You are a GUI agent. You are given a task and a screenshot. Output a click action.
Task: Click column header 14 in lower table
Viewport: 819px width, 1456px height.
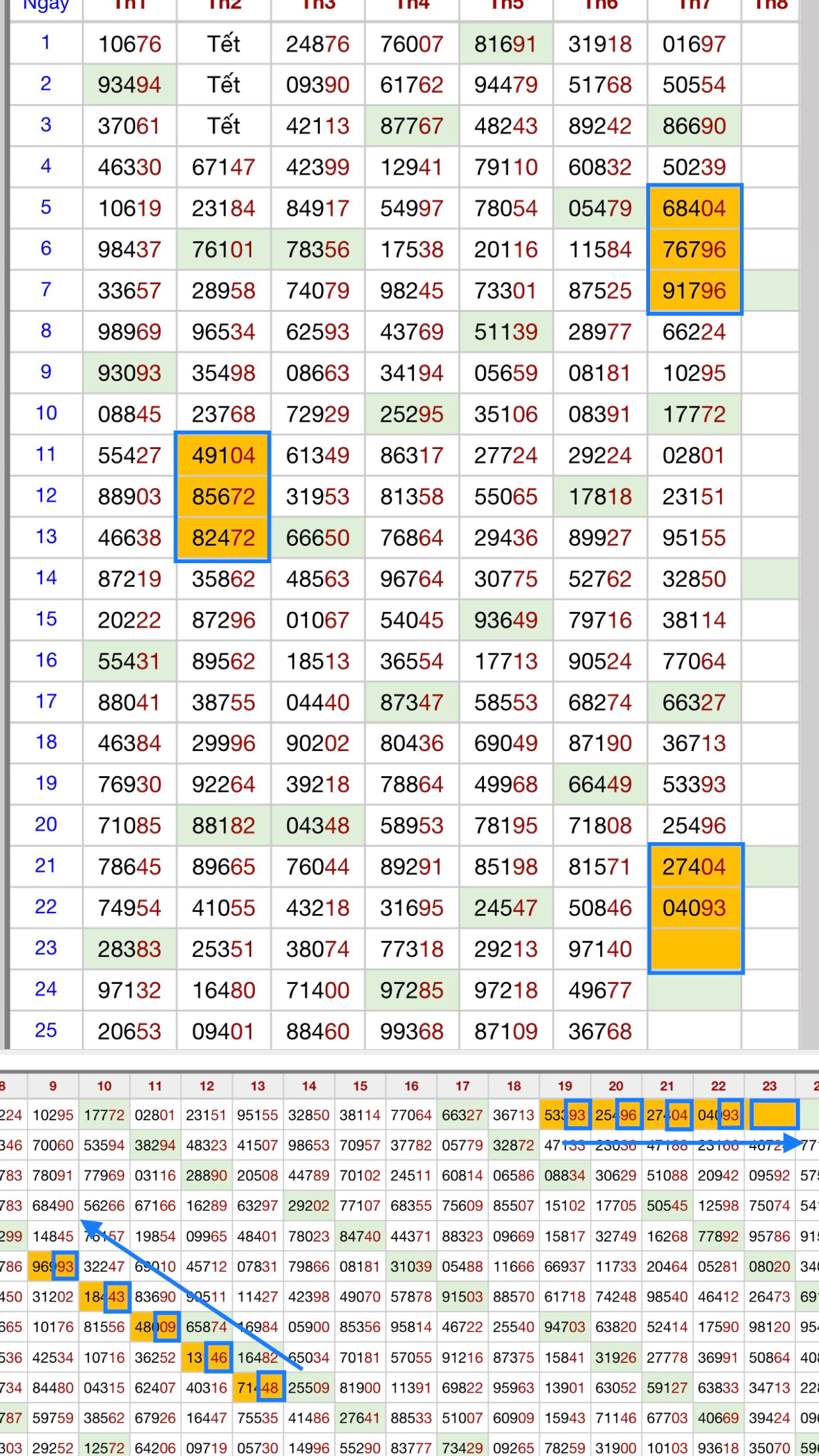pos(309,1086)
